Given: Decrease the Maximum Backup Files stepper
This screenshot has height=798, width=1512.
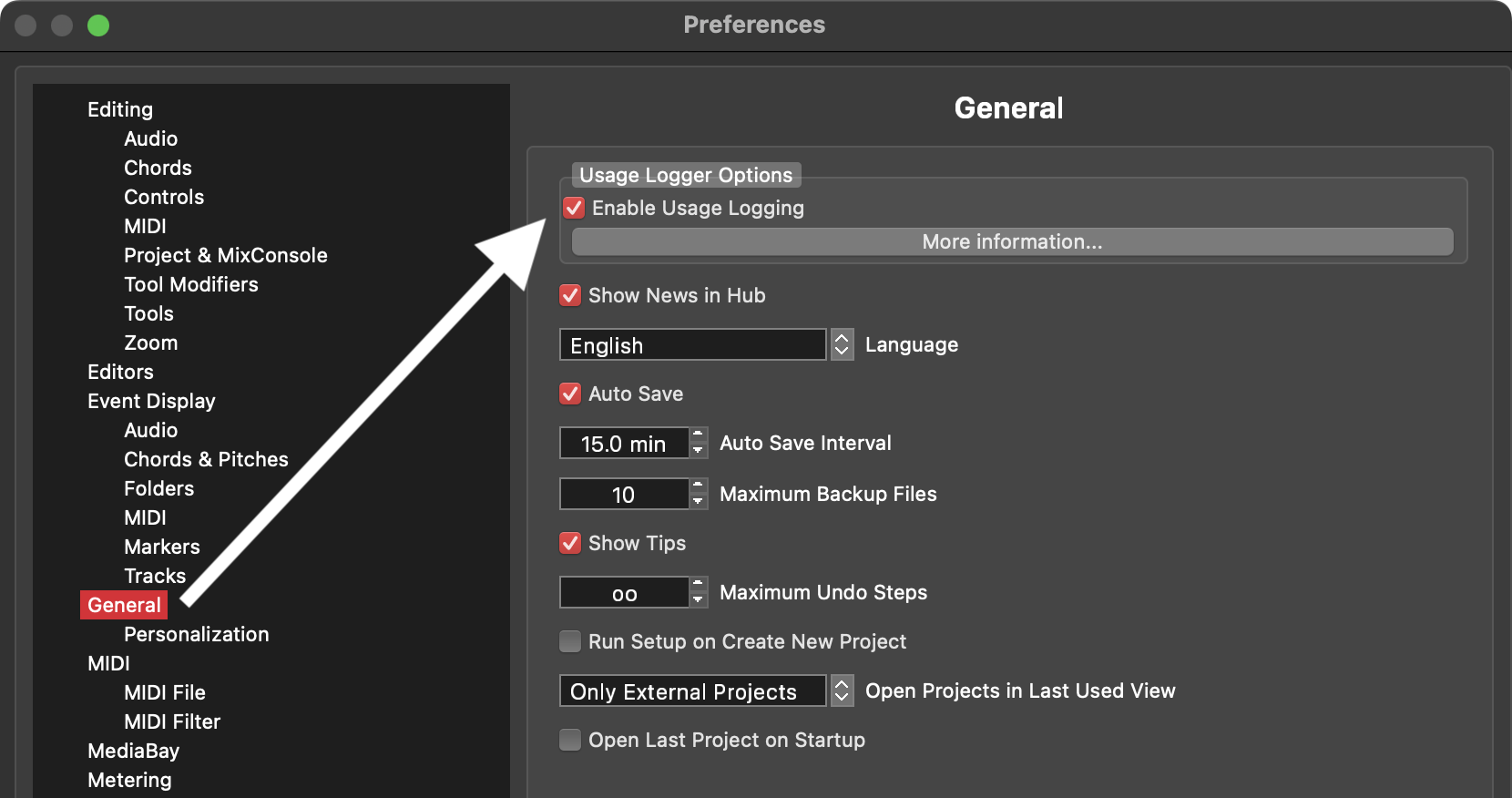Looking at the screenshot, I should tap(699, 502).
